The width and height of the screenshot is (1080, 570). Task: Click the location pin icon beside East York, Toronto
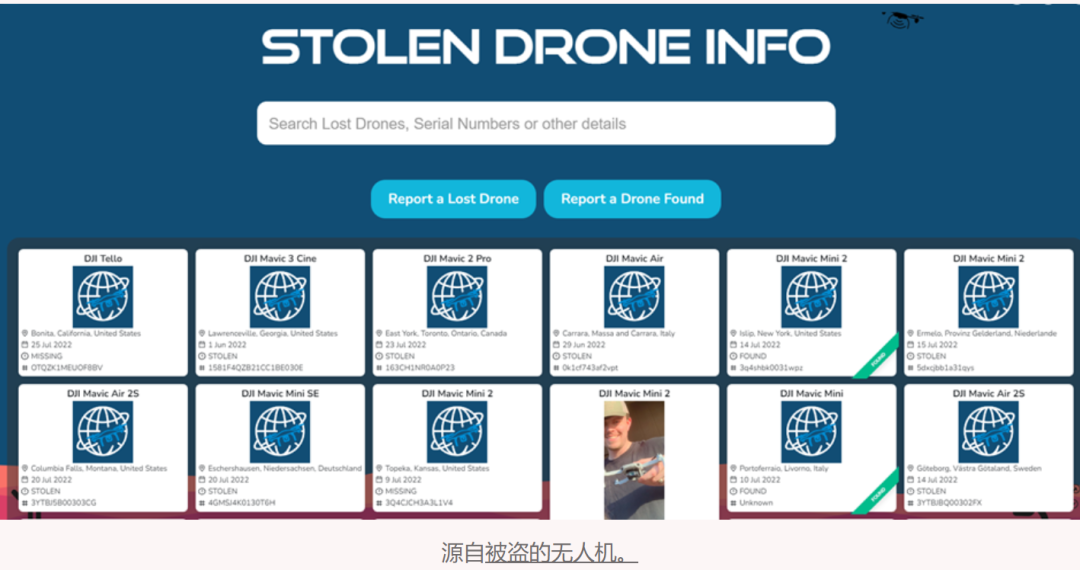point(379,333)
